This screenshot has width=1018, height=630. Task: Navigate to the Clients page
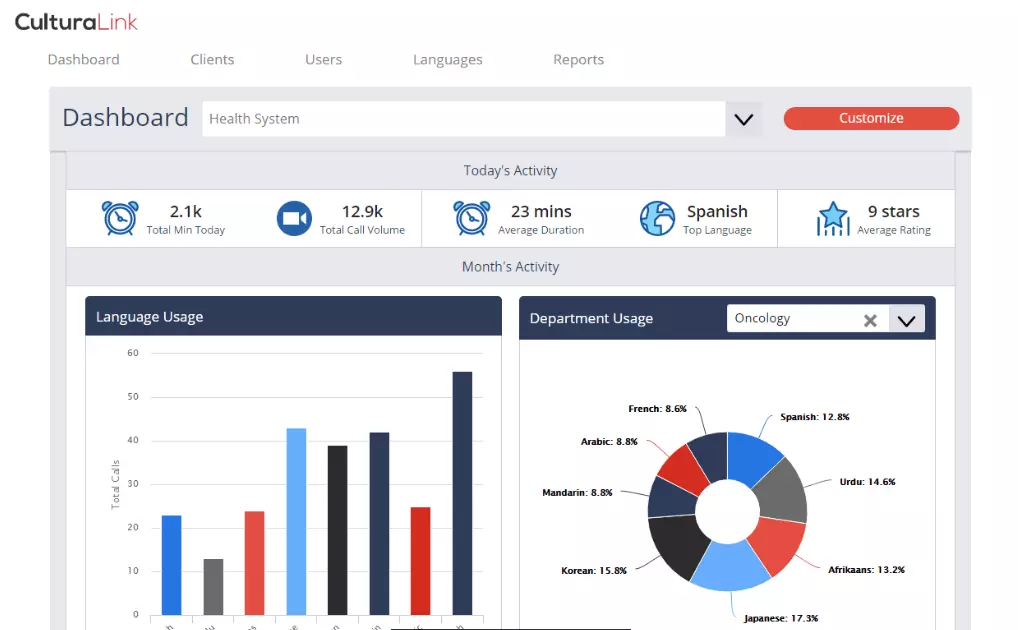pos(212,59)
